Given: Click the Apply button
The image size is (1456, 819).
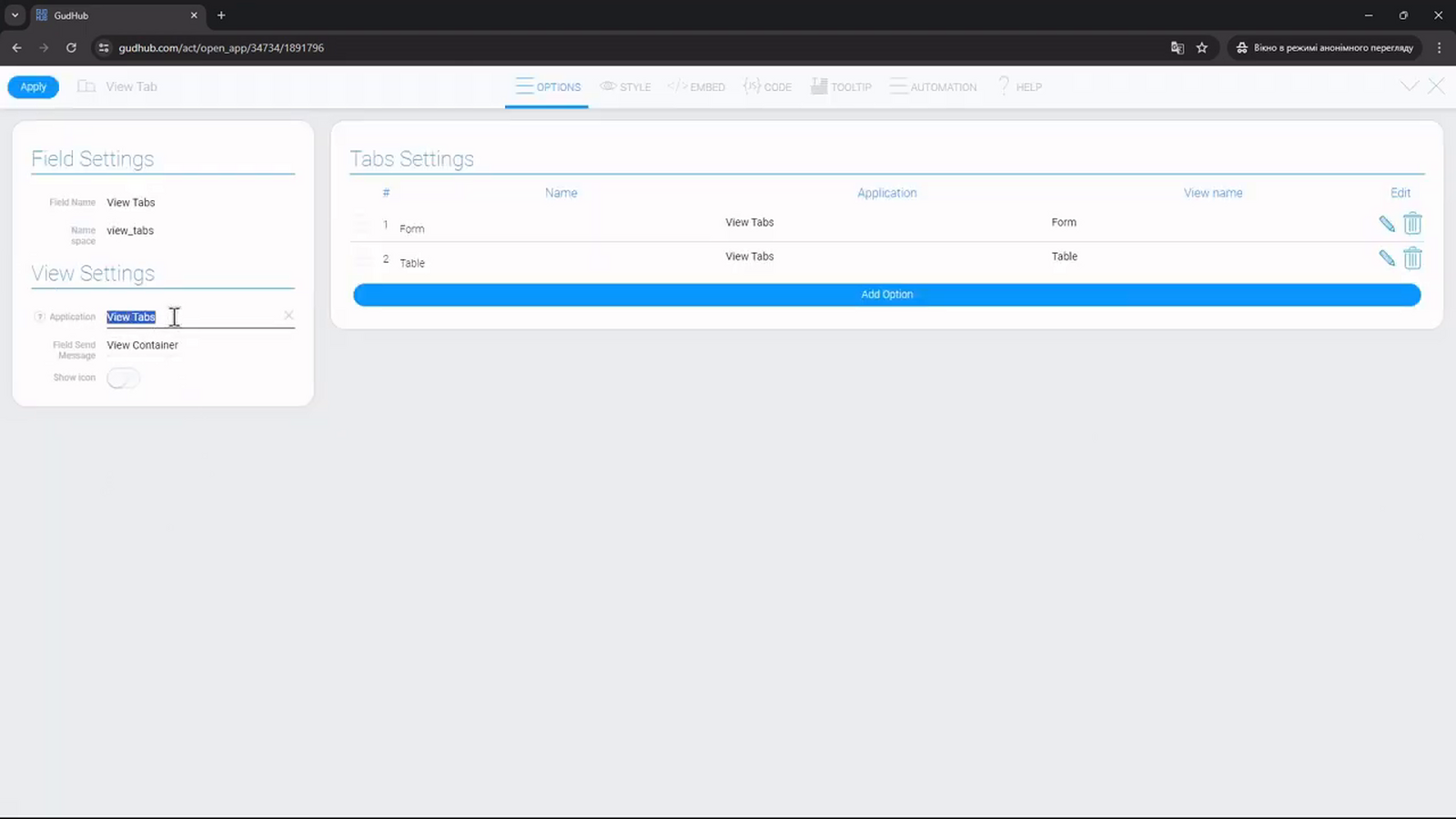Looking at the screenshot, I should click(34, 87).
